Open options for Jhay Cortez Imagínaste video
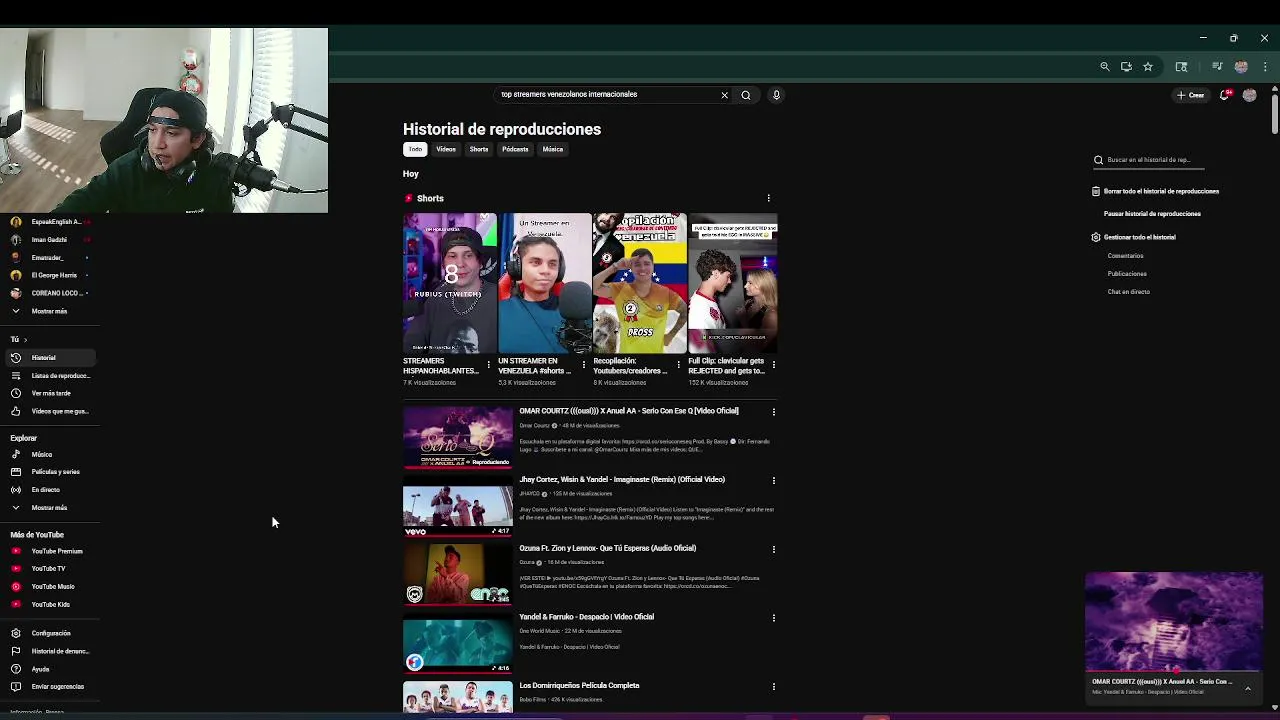The image size is (1280, 720). (773, 481)
